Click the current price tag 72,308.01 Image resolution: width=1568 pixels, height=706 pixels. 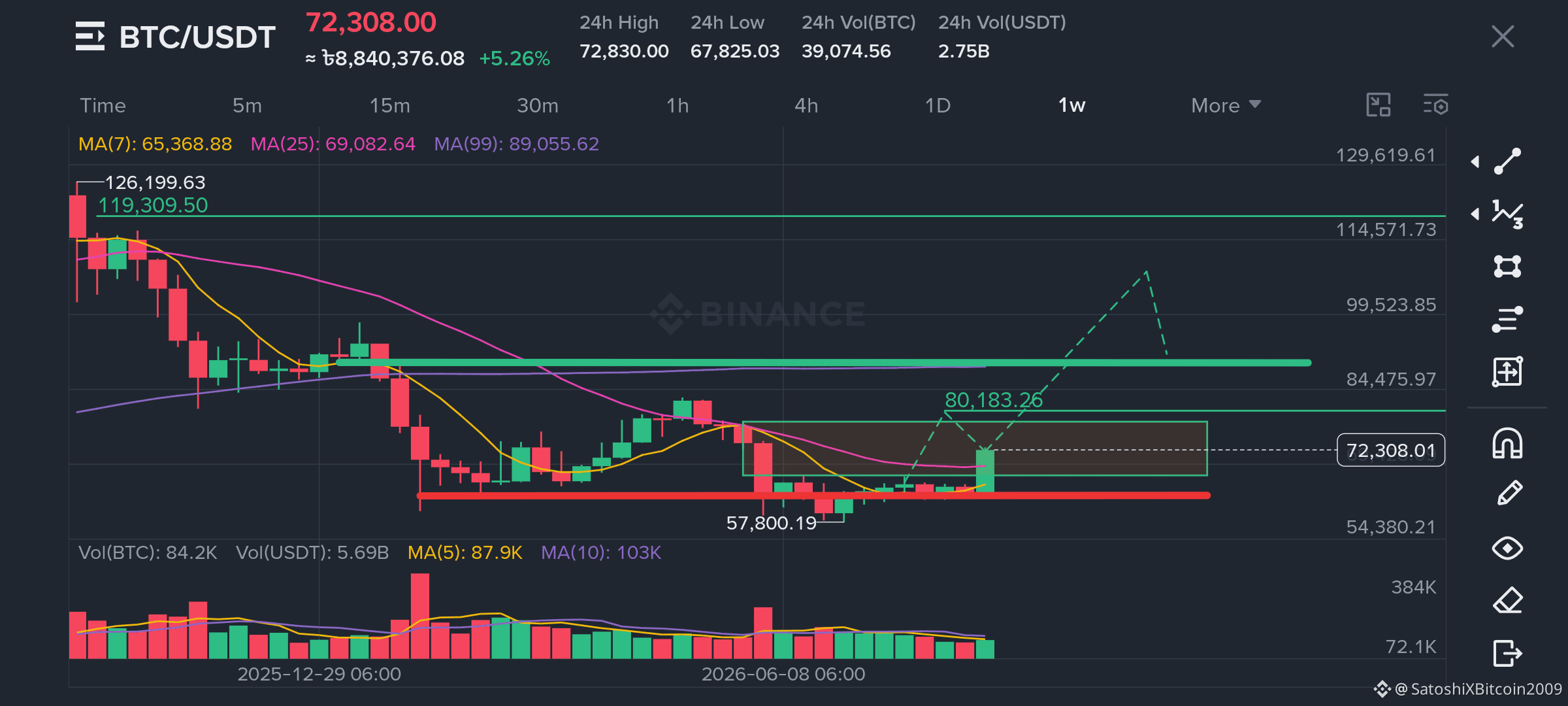click(1391, 450)
